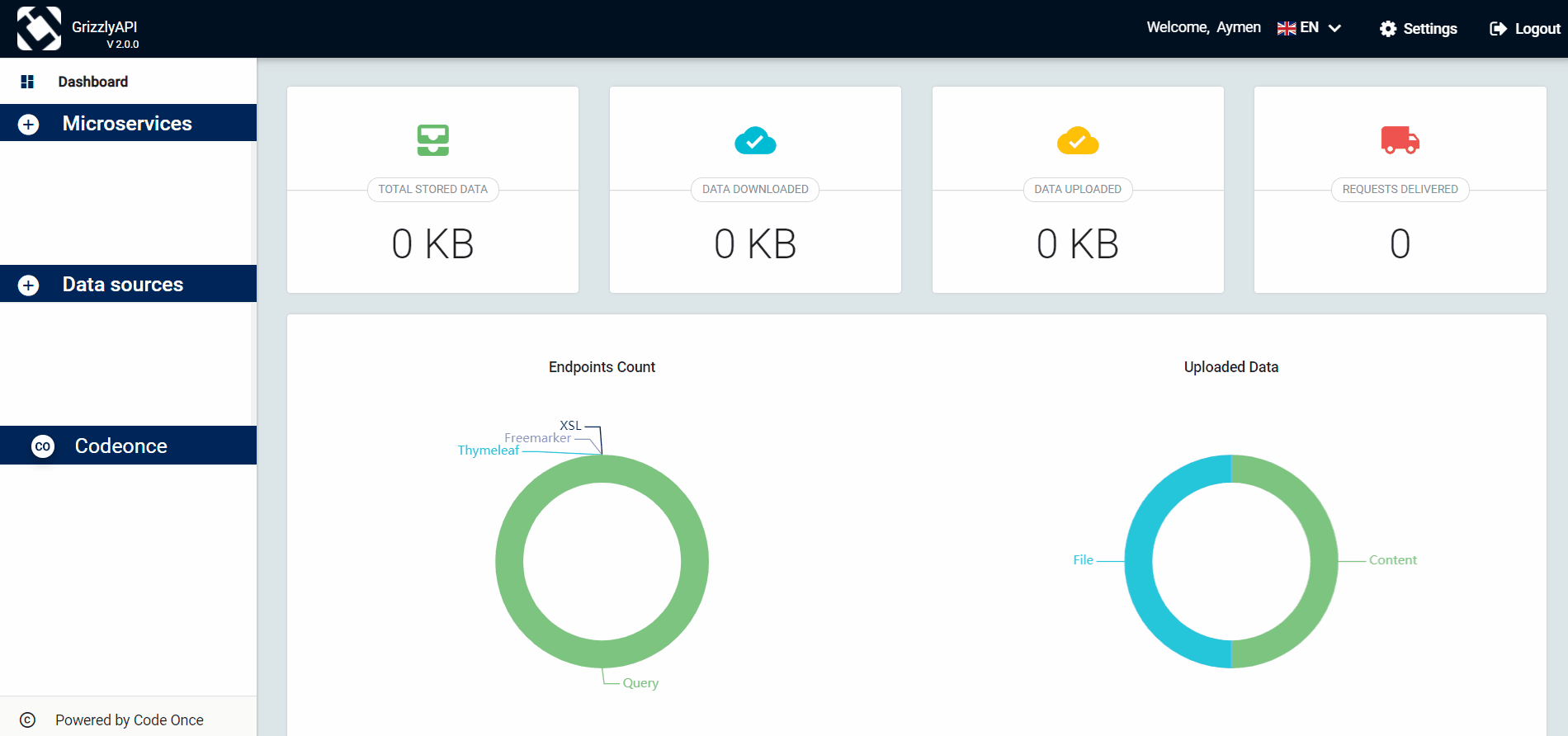
Task: Click the DATA UPLOADED label pill
Action: pyautogui.click(x=1078, y=189)
